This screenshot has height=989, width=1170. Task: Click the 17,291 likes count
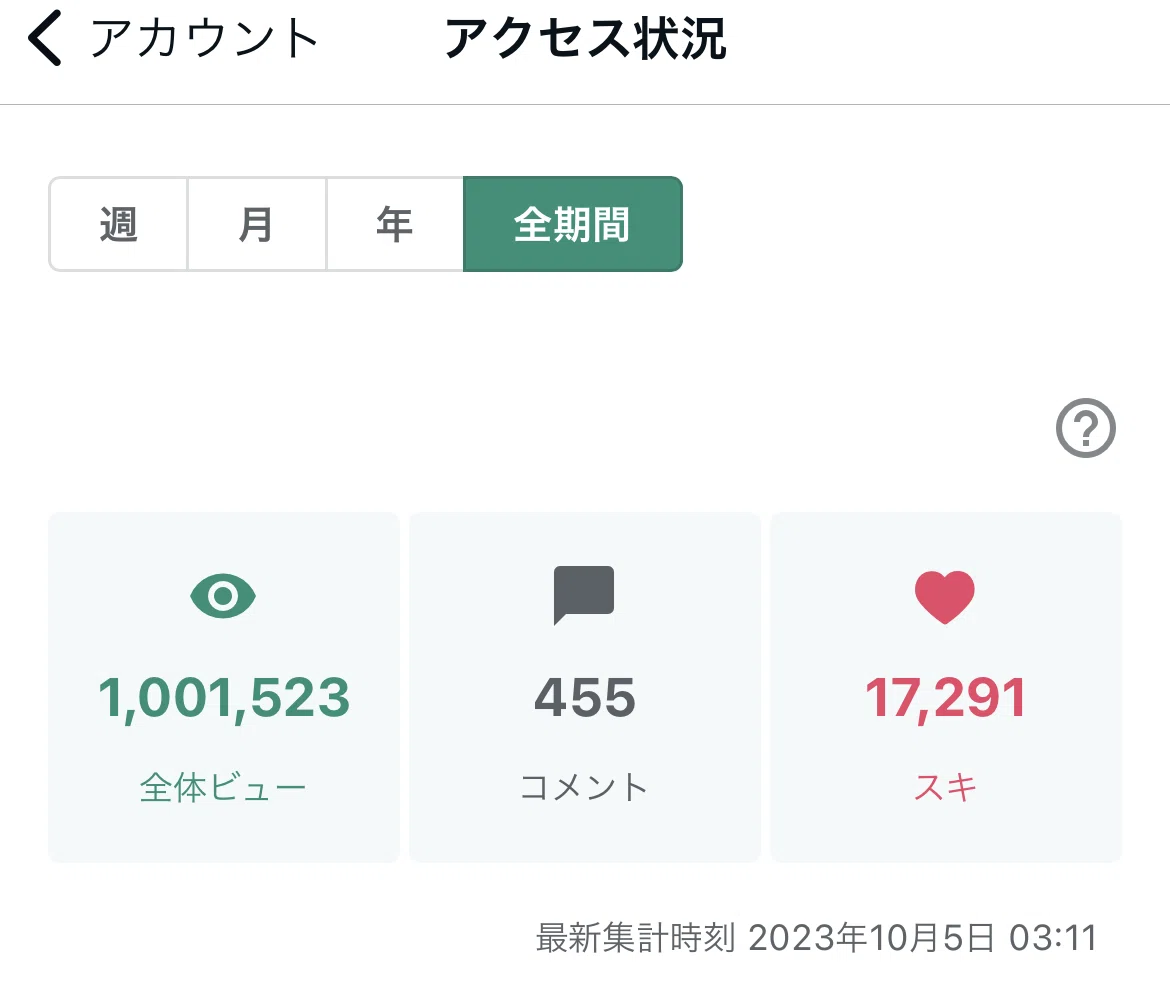tap(945, 699)
